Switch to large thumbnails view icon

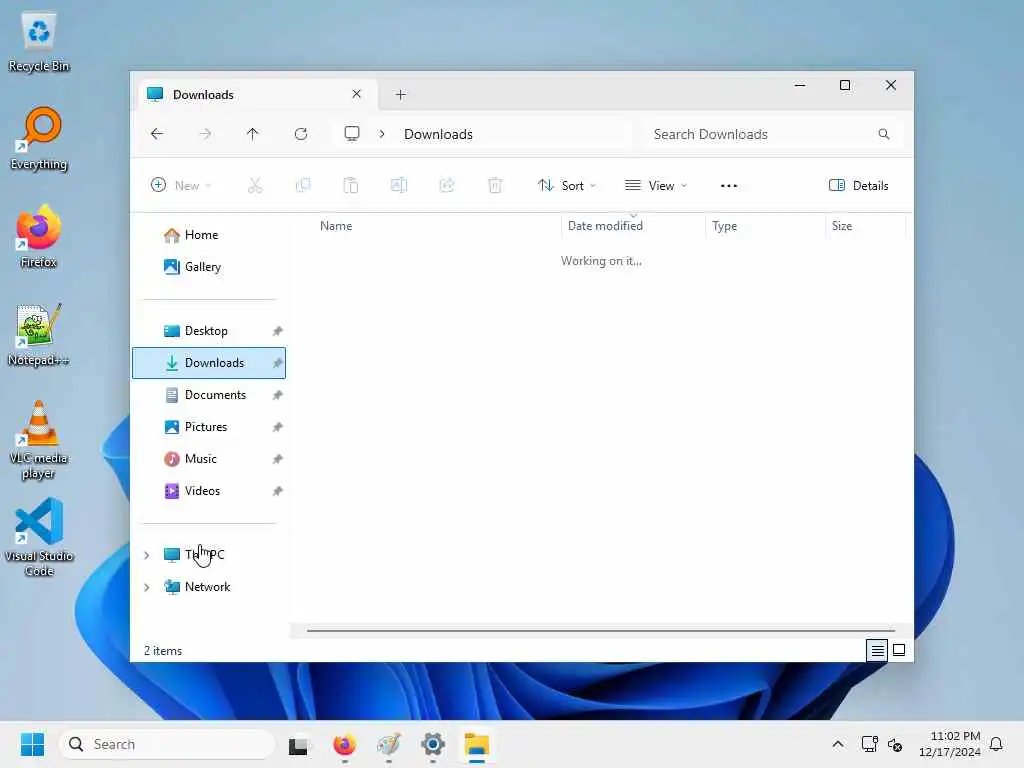[x=899, y=650]
